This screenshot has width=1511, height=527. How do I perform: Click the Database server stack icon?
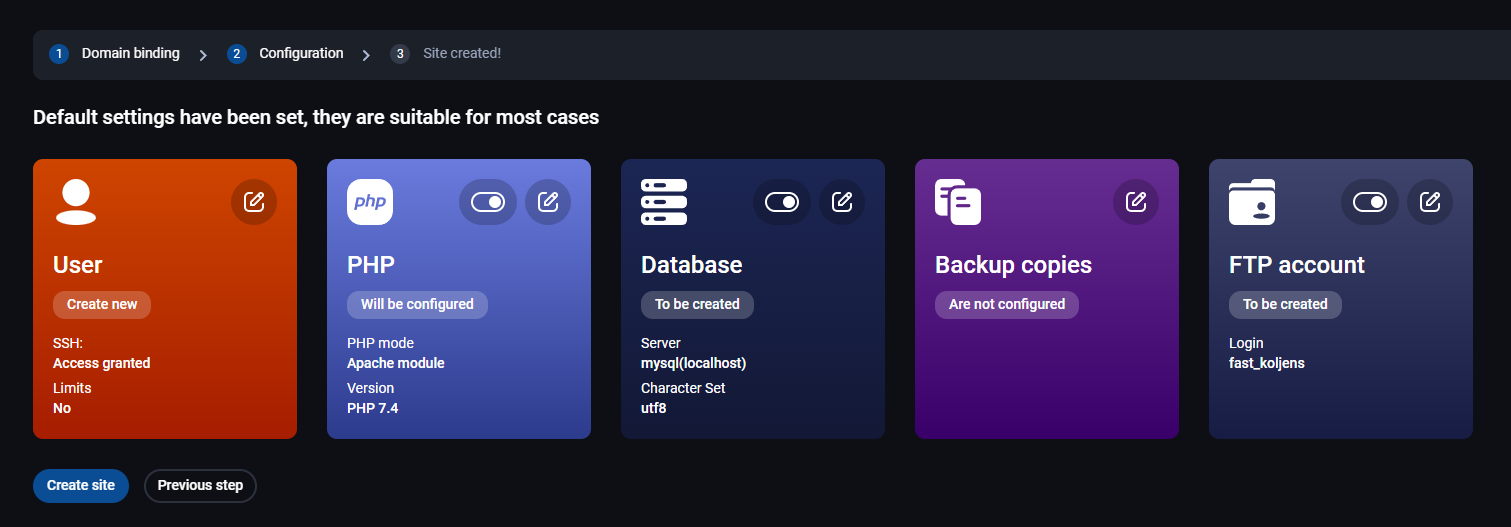(x=664, y=202)
